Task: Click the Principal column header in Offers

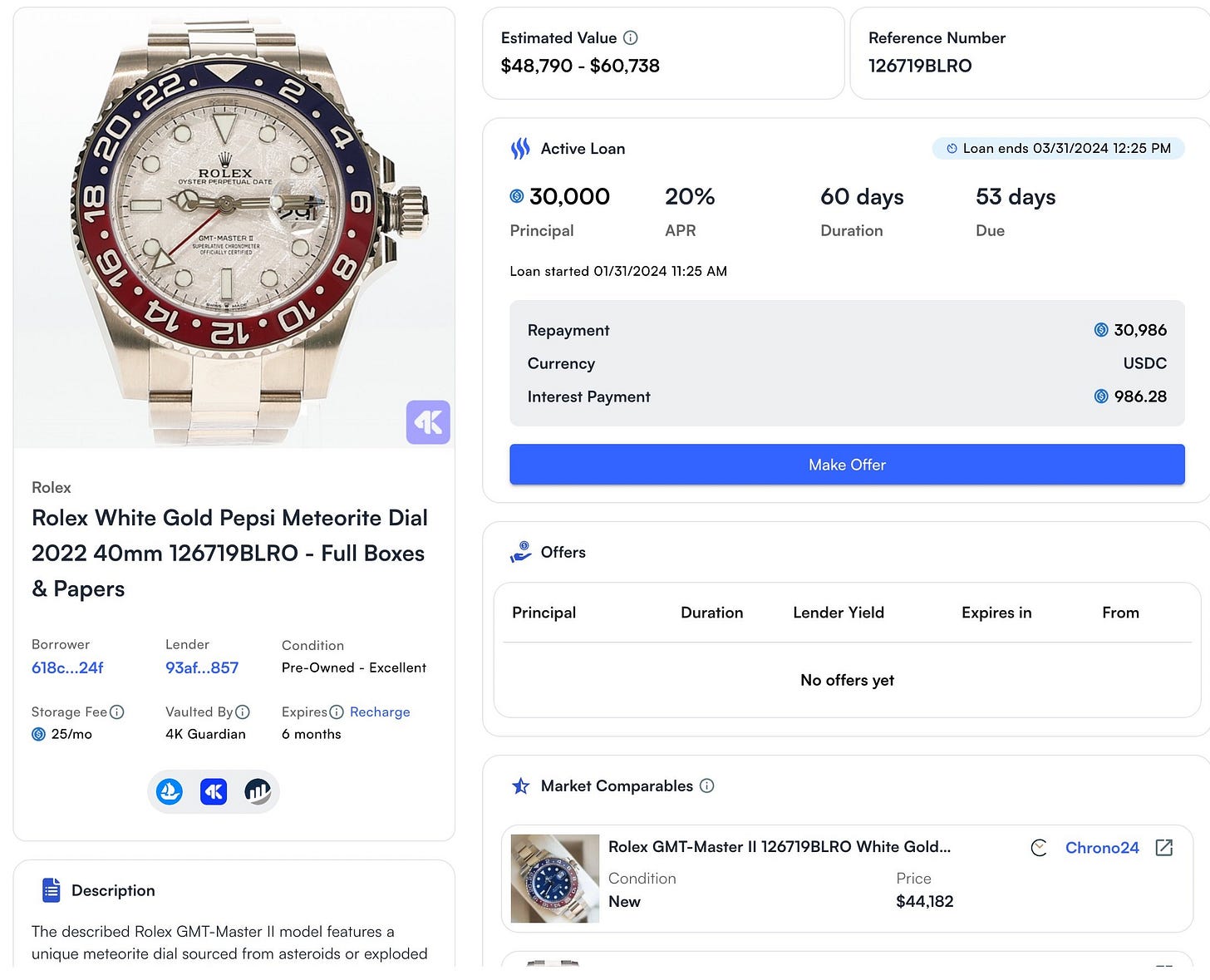Action: click(x=544, y=613)
